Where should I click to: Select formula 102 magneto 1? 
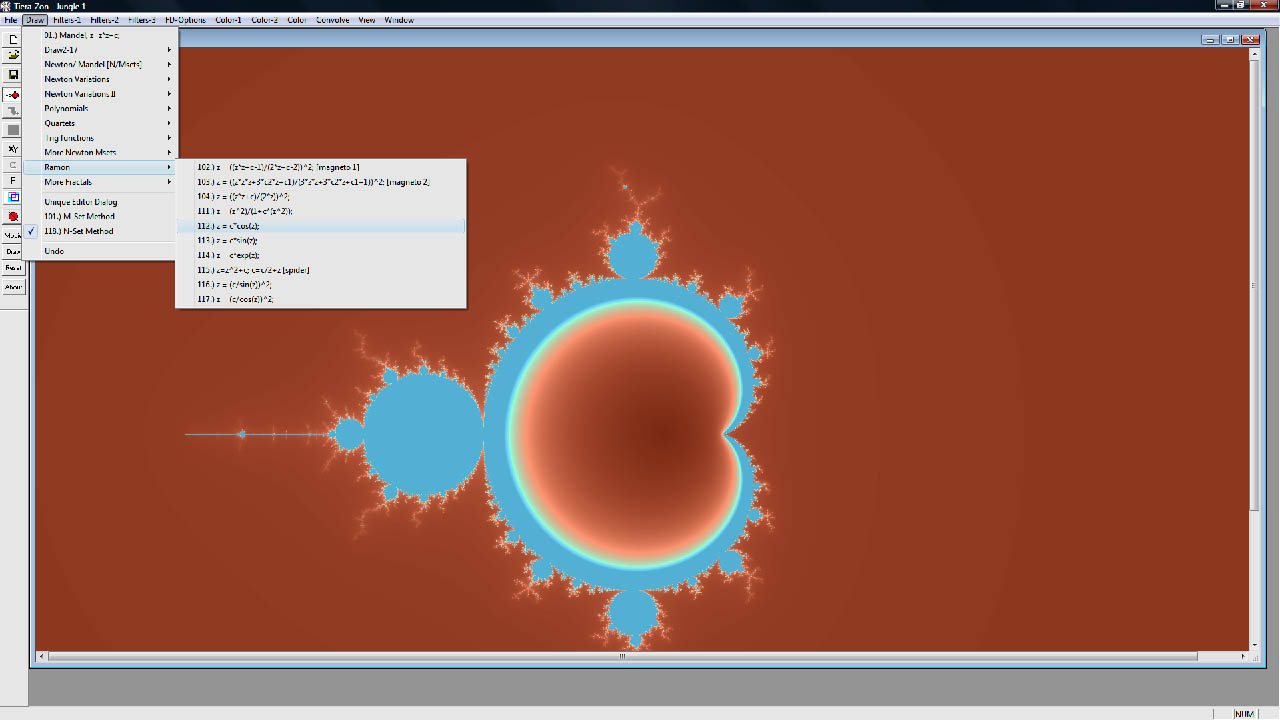click(x=320, y=167)
